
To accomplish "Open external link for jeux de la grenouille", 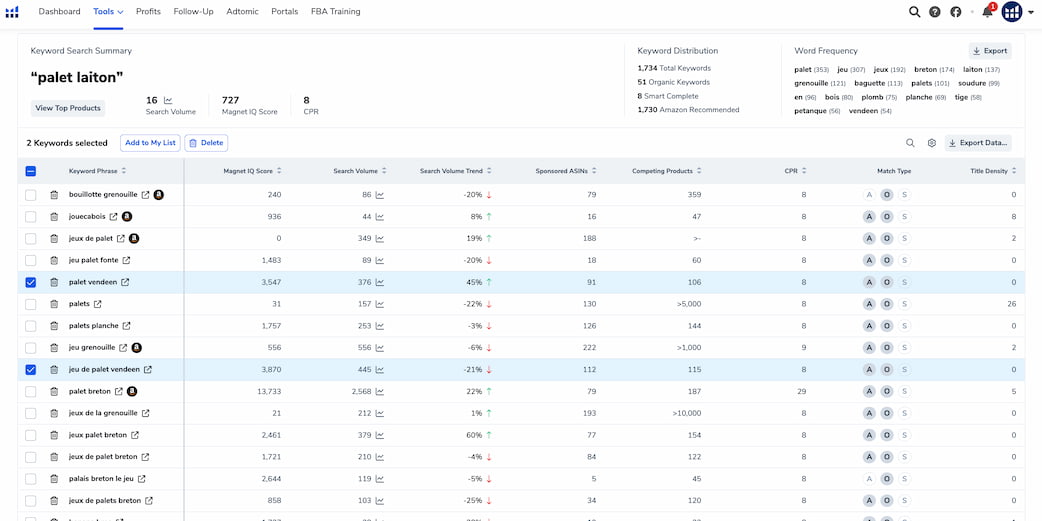I will 146,413.
